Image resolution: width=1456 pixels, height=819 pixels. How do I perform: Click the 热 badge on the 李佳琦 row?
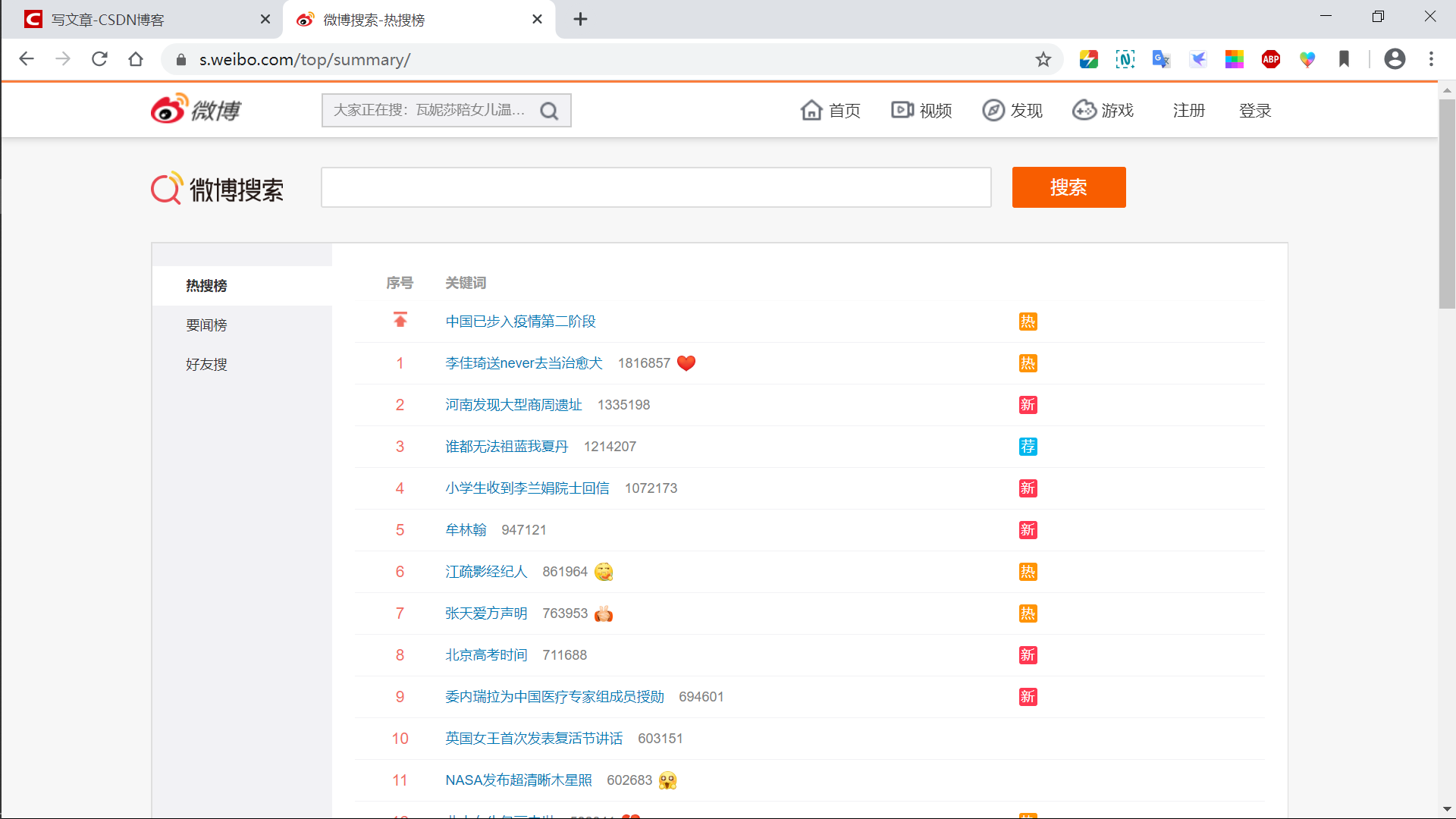[1028, 363]
